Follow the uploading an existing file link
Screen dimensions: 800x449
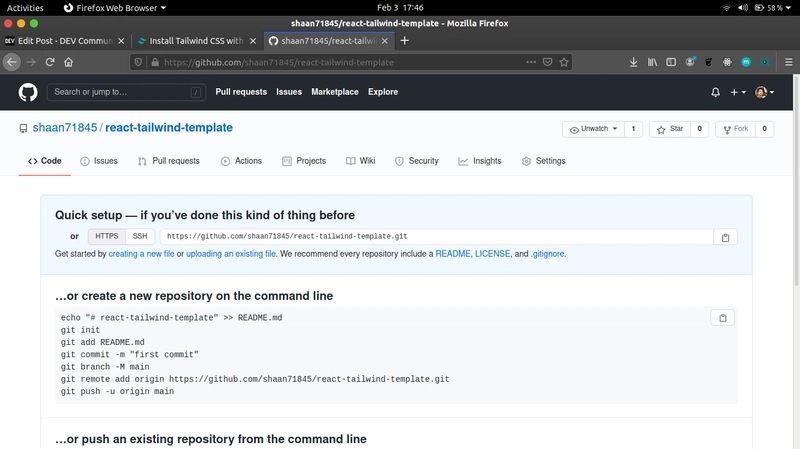[231, 254]
